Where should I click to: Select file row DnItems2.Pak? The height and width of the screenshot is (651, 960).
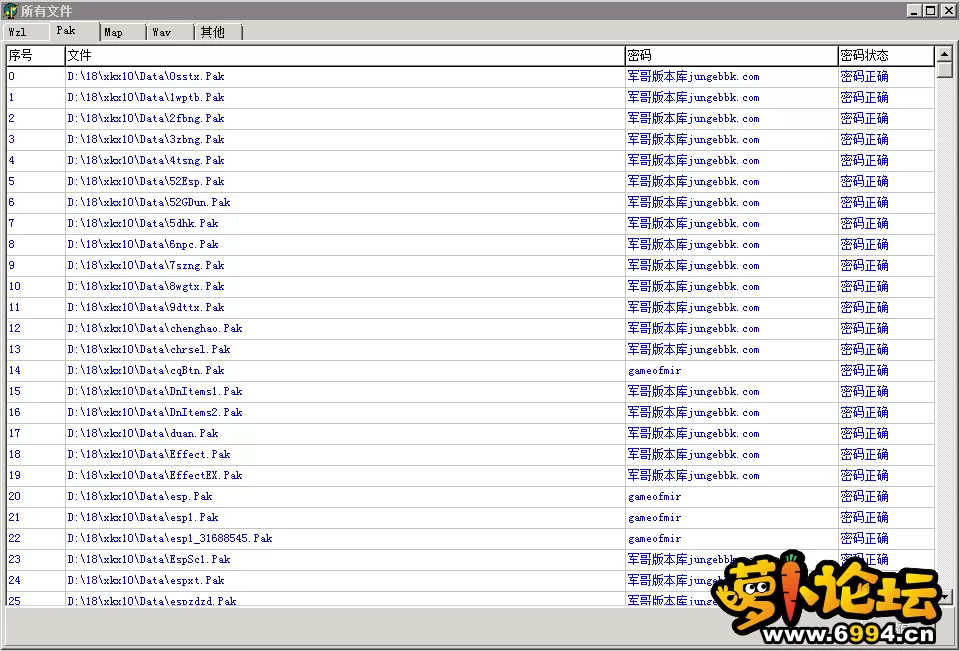(x=470, y=412)
